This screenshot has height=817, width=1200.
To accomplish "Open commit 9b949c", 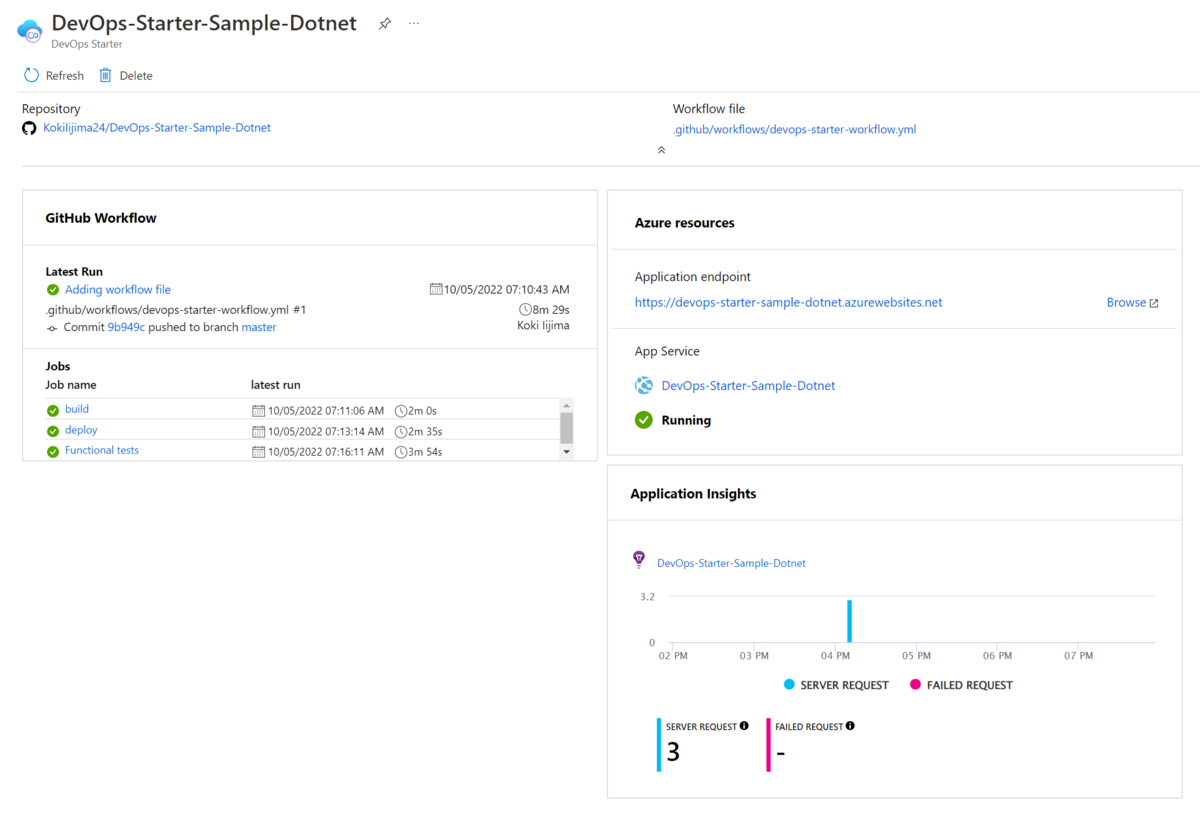I will point(126,327).
